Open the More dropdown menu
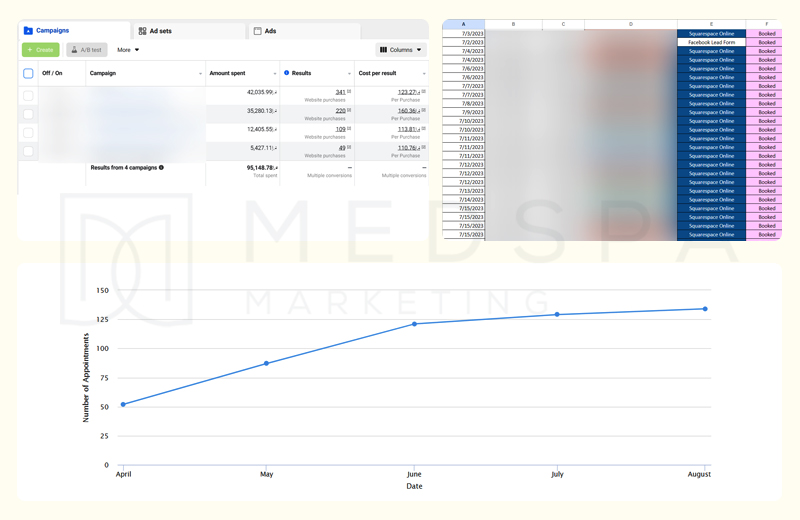Screen dimensions: 800x520 point(128,50)
